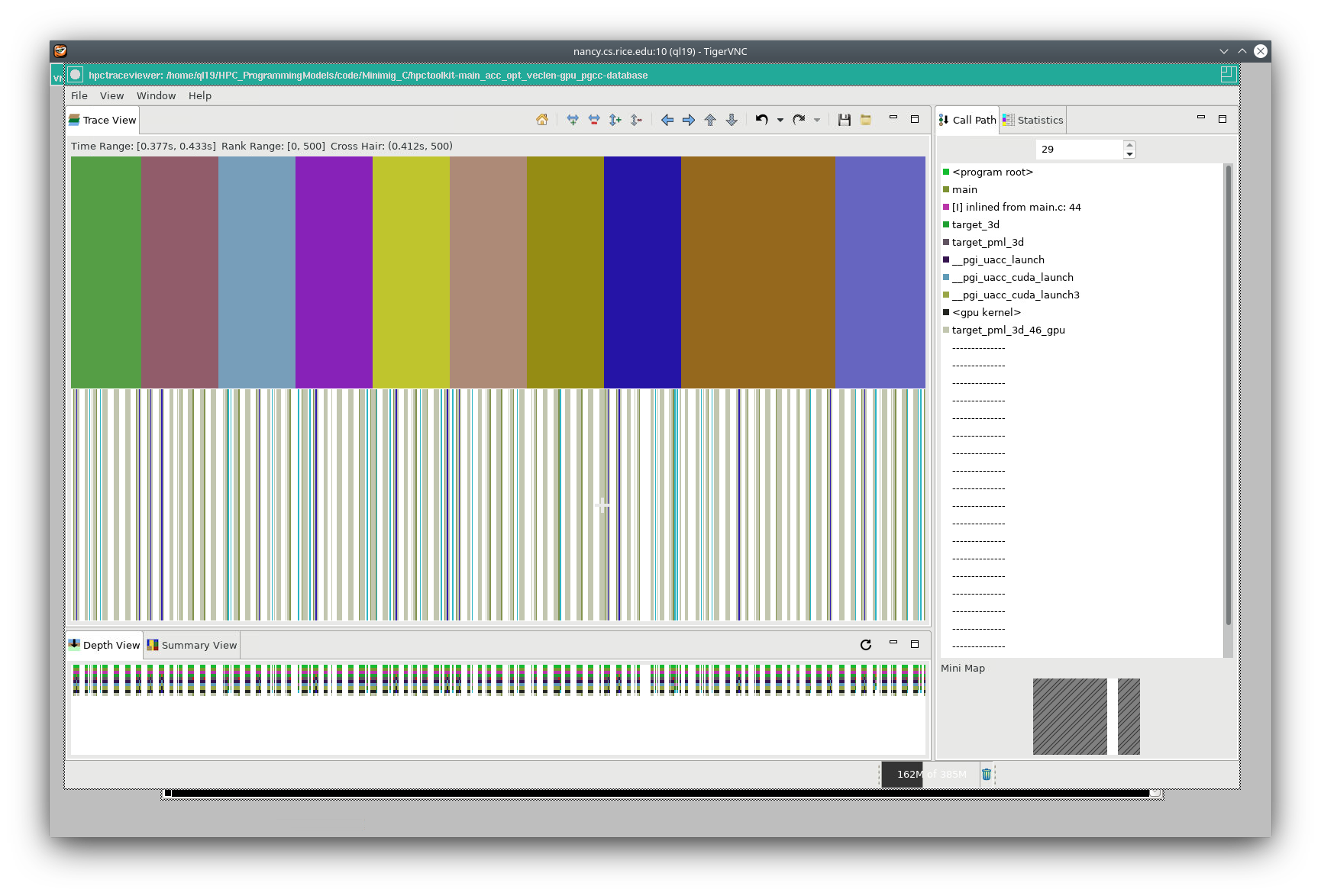Click the Home reset view icon
The height and width of the screenshot is (896, 1321).
click(x=542, y=120)
